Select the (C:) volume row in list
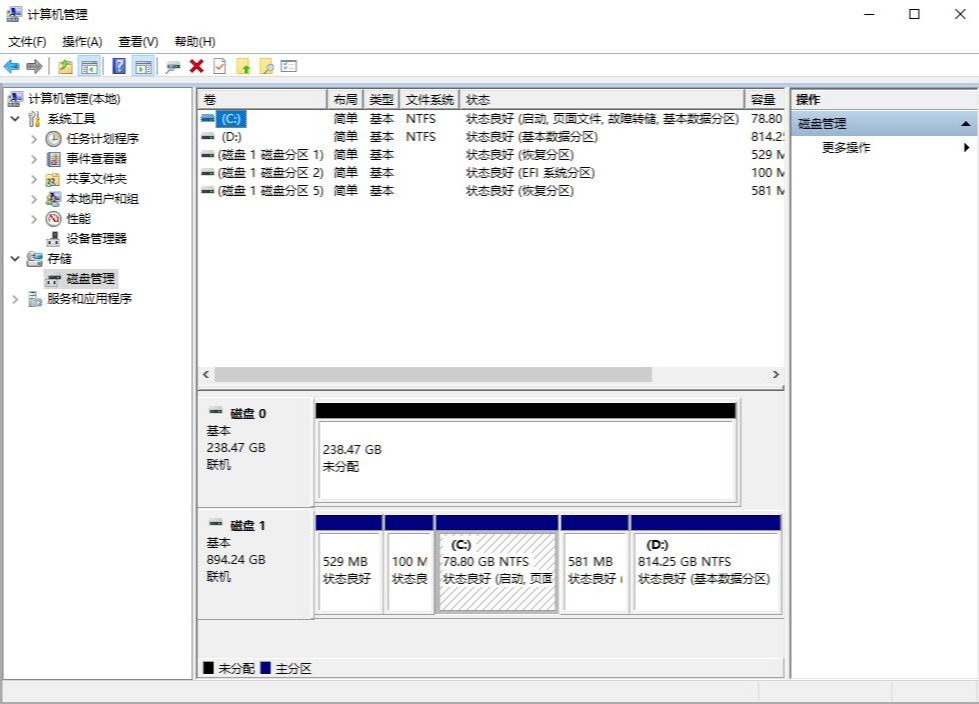The width and height of the screenshot is (979, 704). click(491, 119)
